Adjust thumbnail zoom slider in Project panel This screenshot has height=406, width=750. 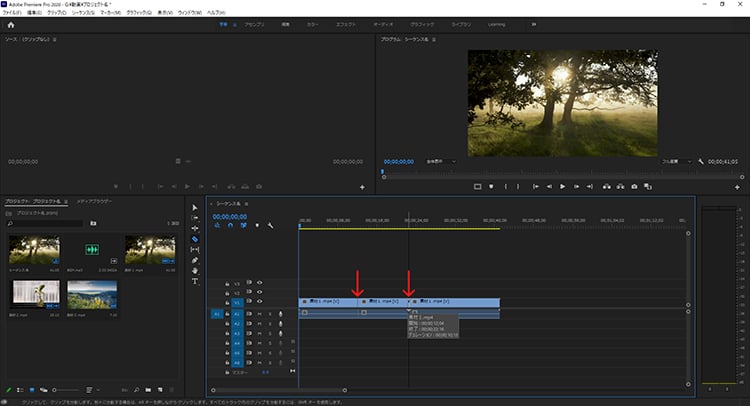(x=66, y=390)
